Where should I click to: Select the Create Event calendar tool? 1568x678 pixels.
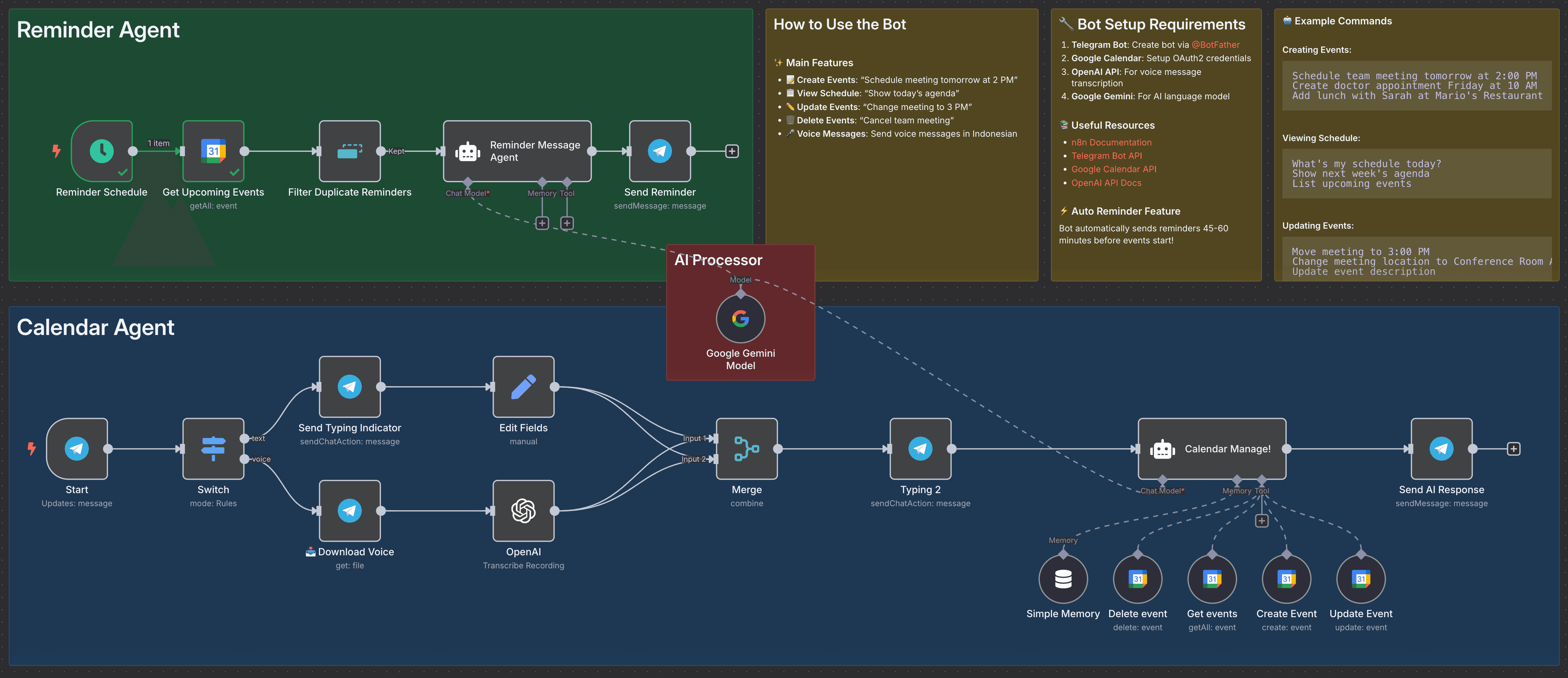(1286, 579)
